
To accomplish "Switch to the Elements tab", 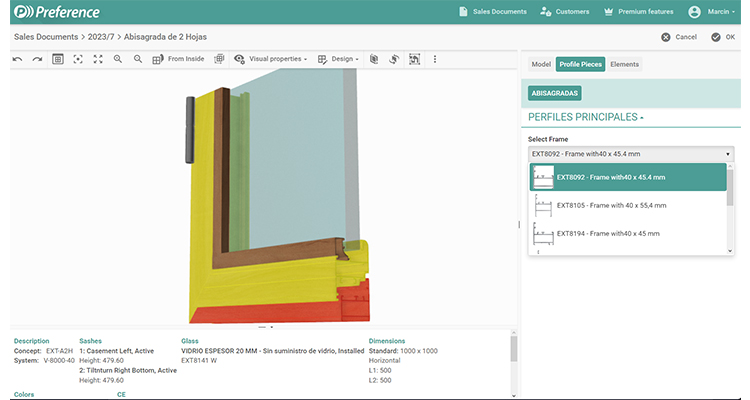I will point(624,64).
